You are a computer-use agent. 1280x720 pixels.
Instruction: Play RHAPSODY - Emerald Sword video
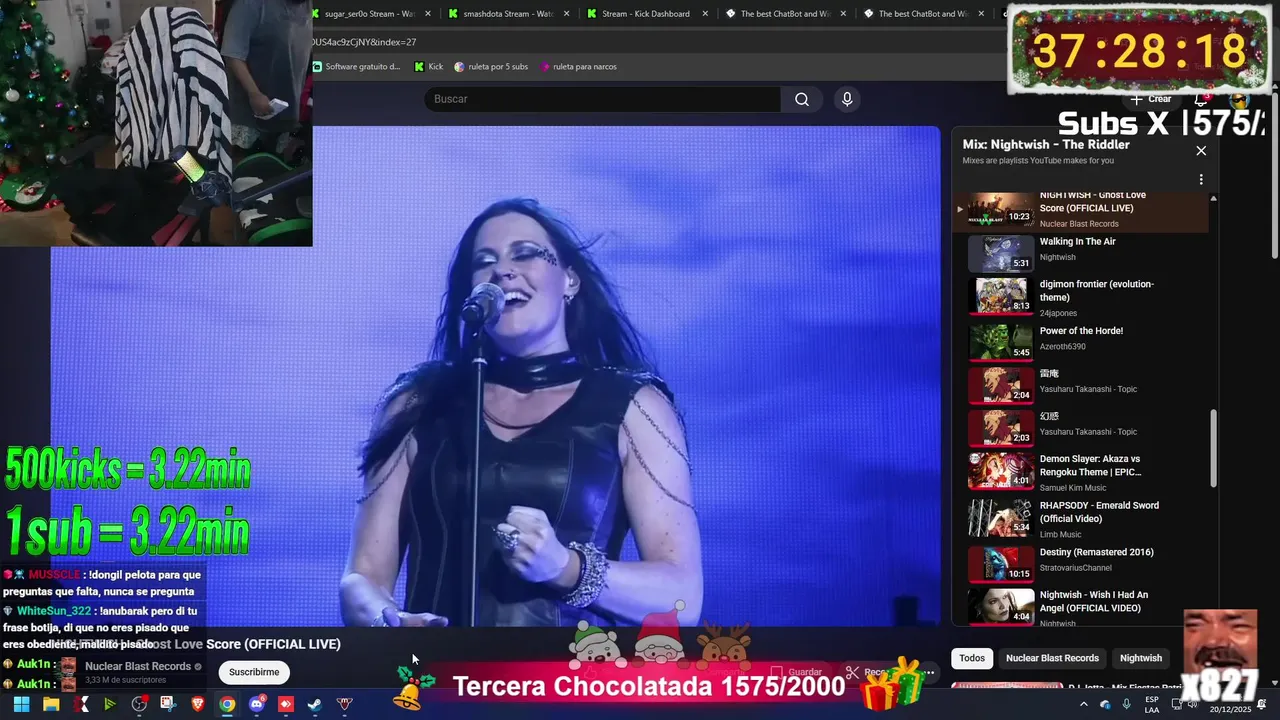point(1080,518)
